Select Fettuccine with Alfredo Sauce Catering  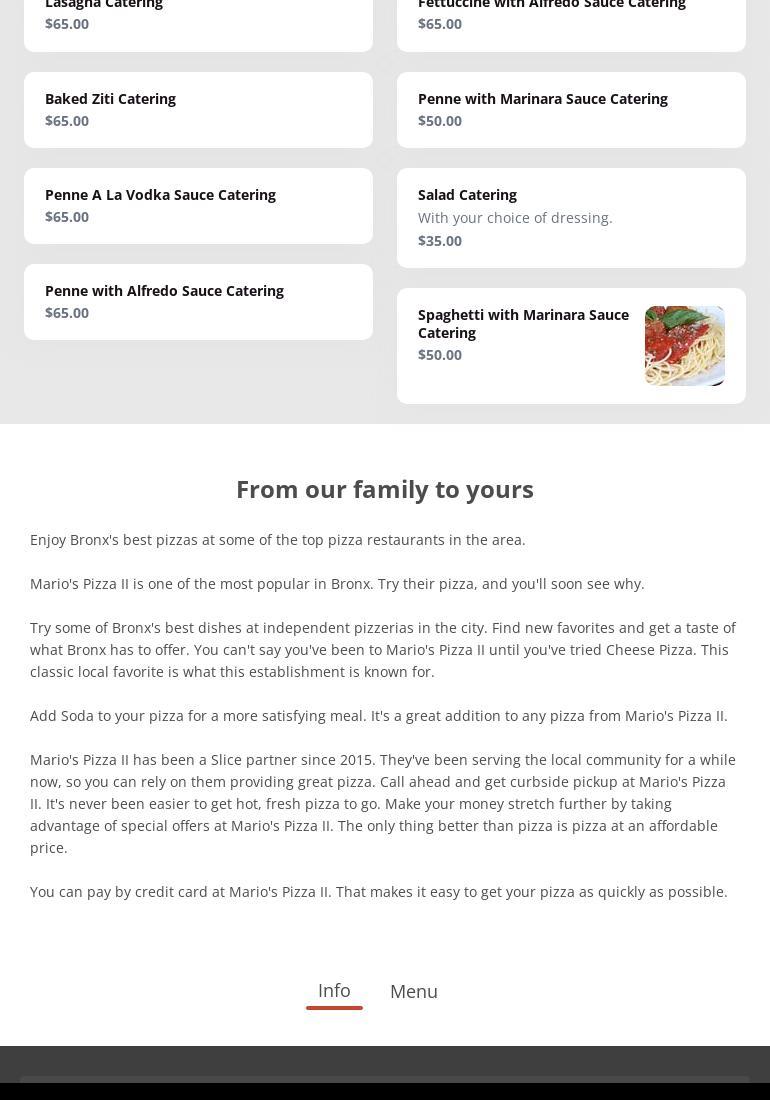[571, 20]
